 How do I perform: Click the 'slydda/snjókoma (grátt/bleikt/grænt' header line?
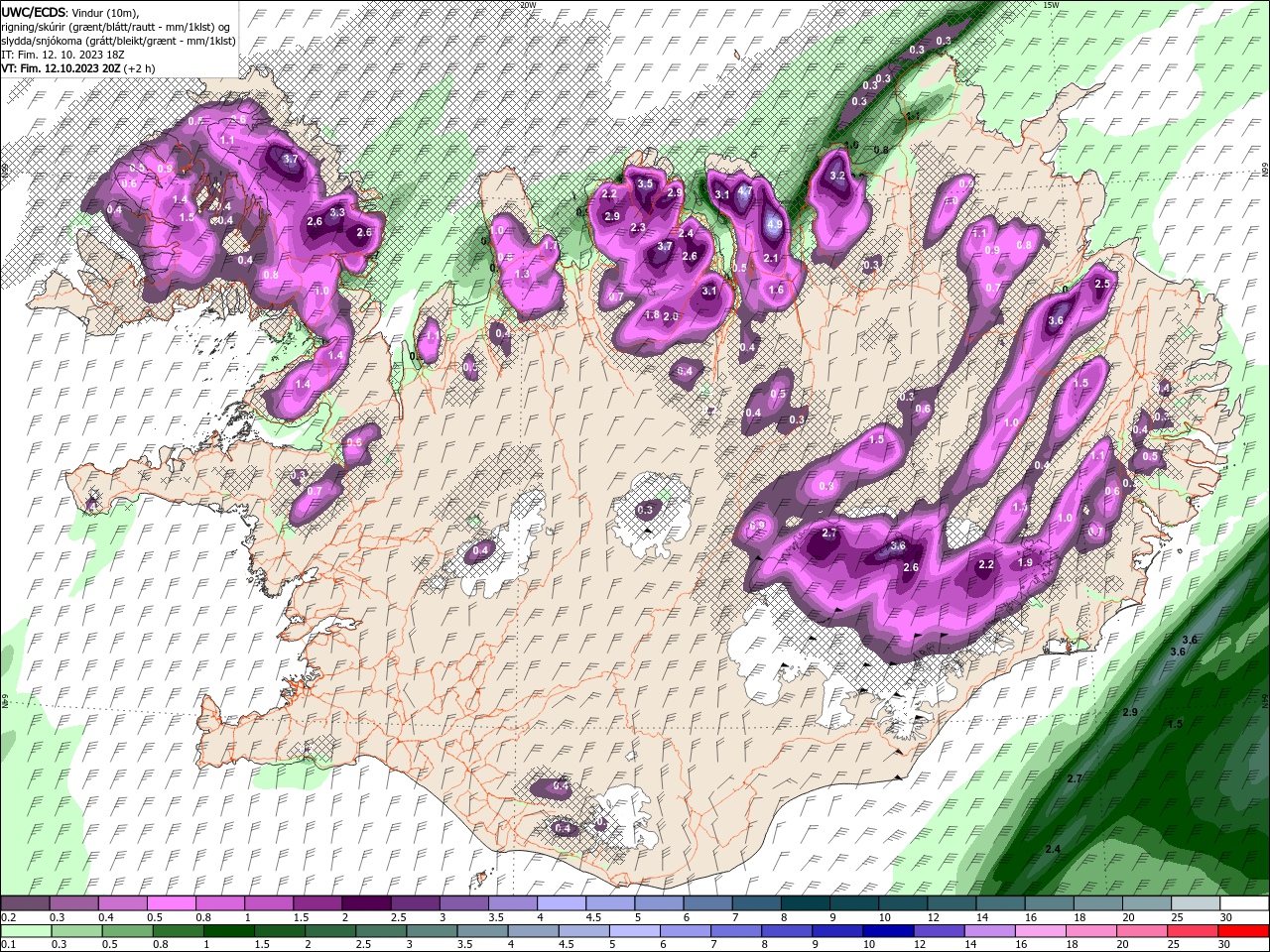(x=118, y=40)
